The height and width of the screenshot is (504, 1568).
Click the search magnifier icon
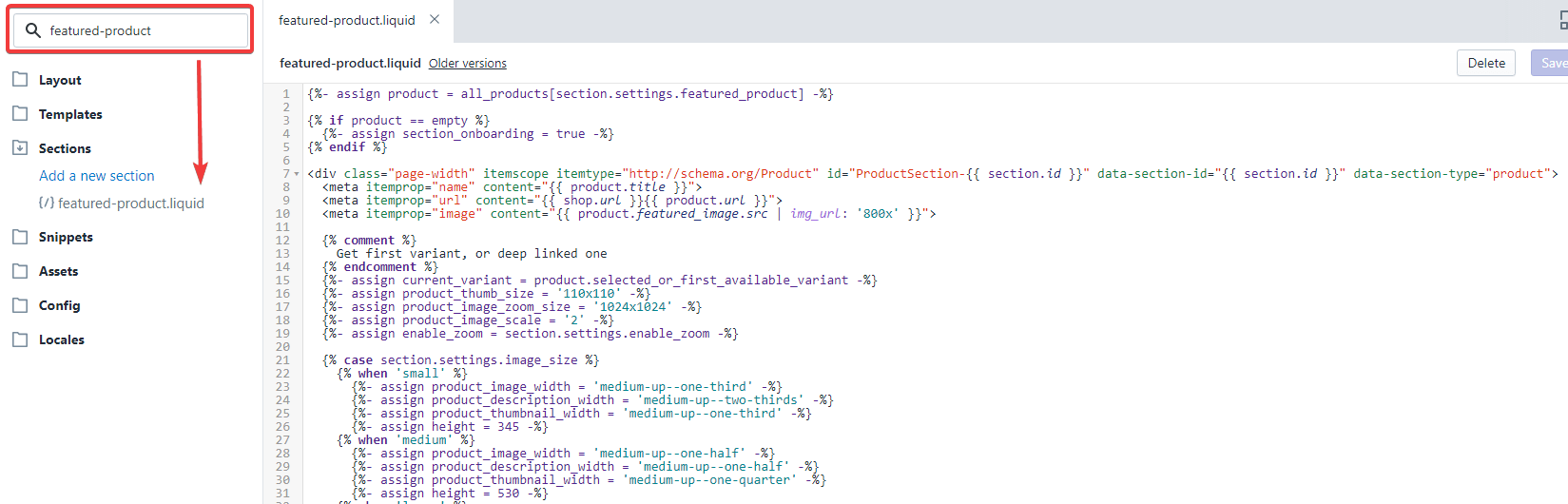pos(32,30)
